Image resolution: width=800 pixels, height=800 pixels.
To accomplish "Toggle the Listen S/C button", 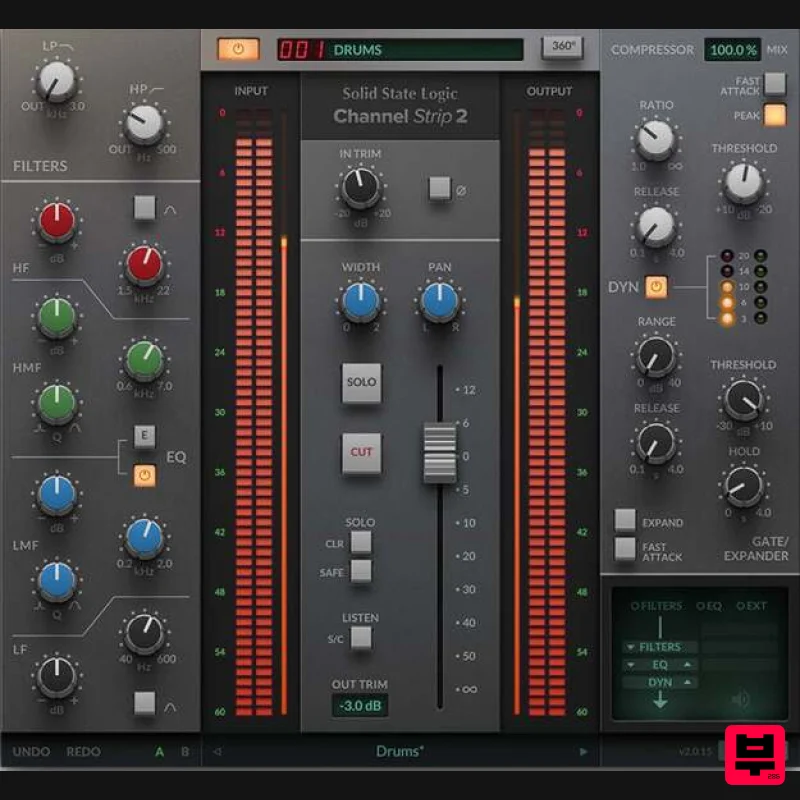I will point(361,638).
